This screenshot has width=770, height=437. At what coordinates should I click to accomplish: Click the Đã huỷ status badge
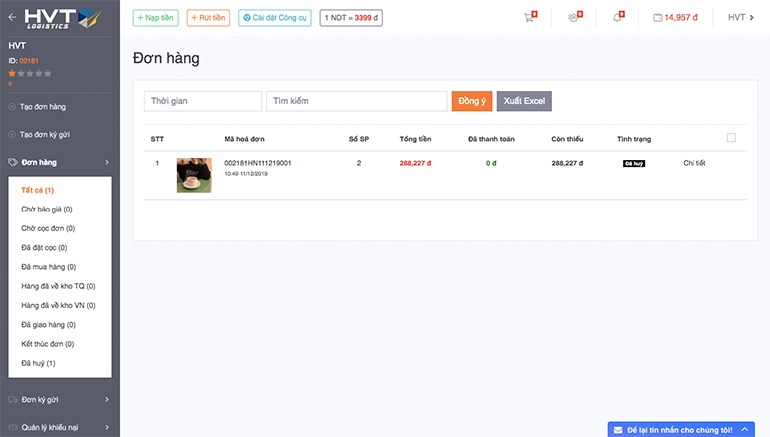(634, 164)
